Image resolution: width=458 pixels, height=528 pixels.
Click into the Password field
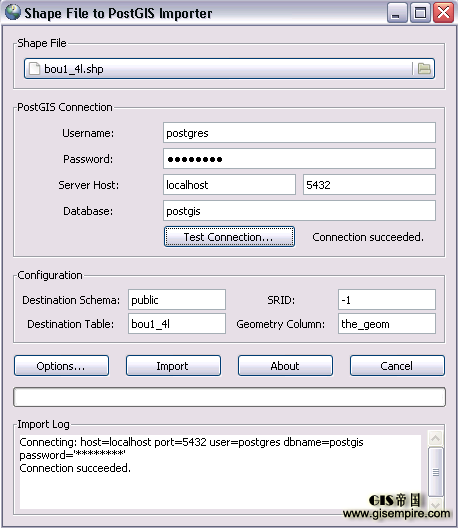(x=299, y=159)
